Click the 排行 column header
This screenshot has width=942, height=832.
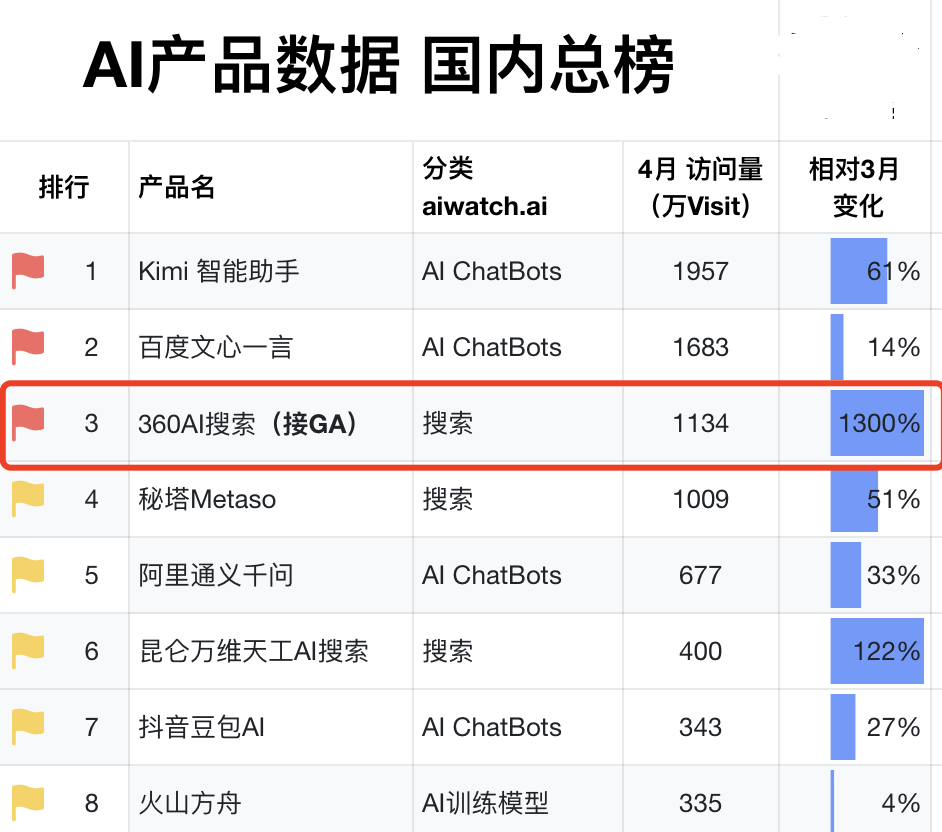64,187
